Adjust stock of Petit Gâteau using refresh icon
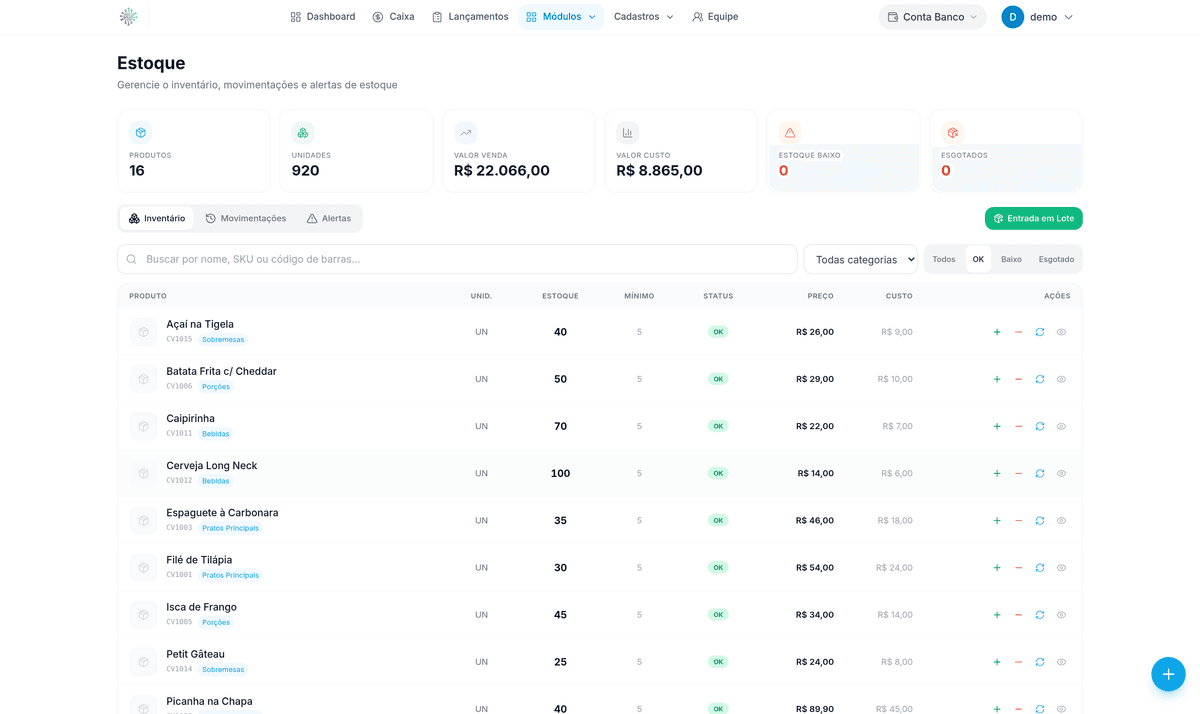Viewport: 1200px width, 714px height. coord(1040,662)
